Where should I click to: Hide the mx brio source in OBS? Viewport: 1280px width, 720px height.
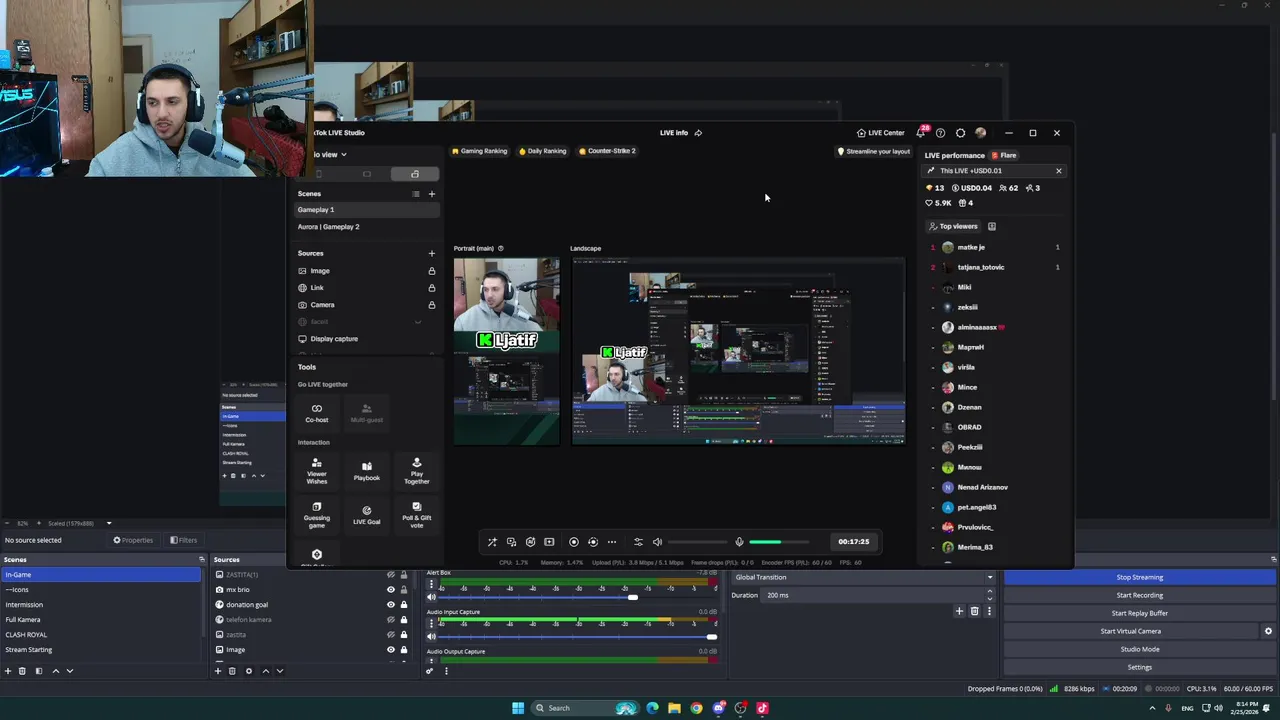pyautogui.click(x=391, y=590)
